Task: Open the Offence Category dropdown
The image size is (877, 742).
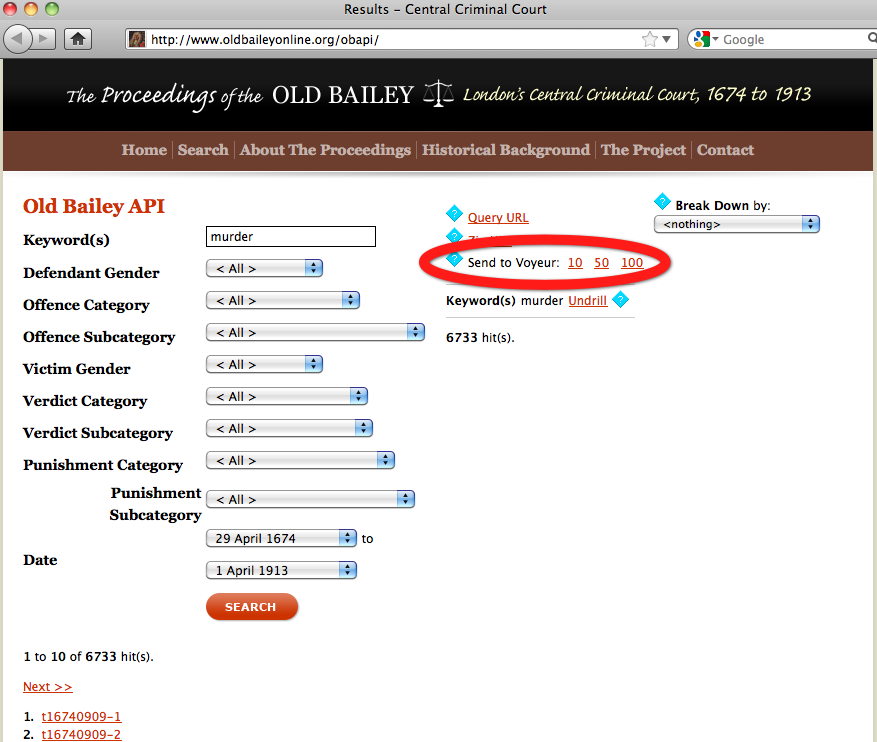Action: tap(283, 300)
